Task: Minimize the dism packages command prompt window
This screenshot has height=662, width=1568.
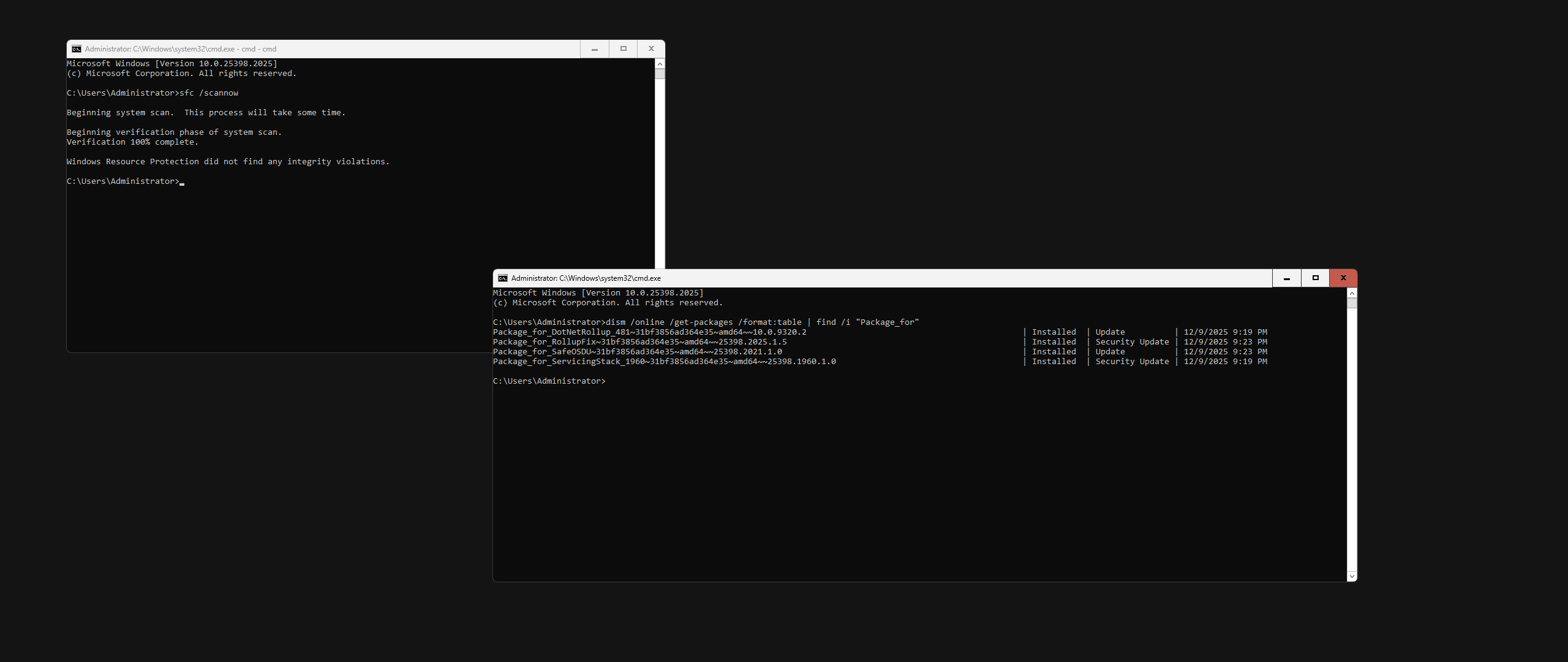Action: pyautogui.click(x=1286, y=278)
